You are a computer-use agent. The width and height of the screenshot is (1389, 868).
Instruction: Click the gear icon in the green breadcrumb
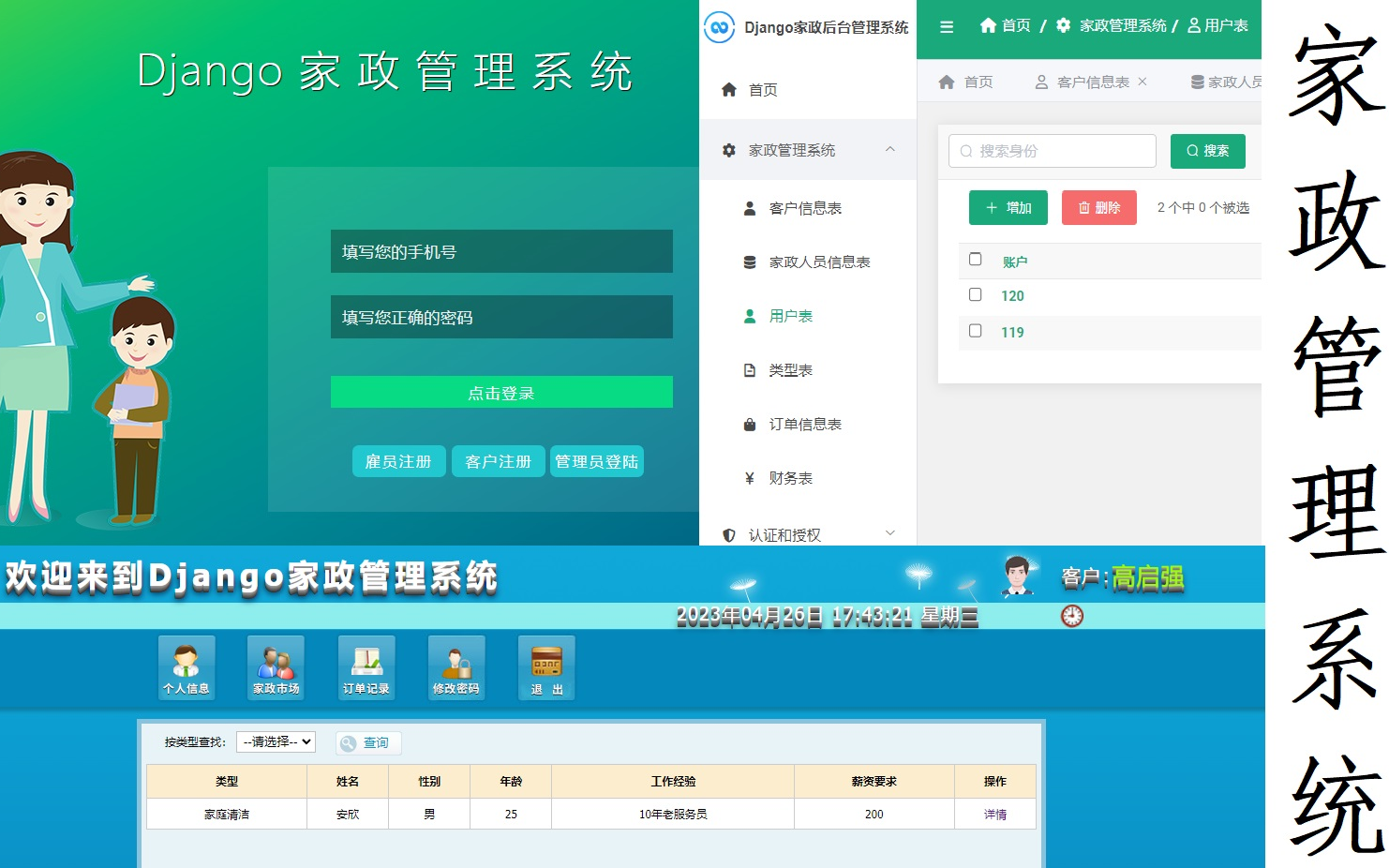coord(1063,25)
